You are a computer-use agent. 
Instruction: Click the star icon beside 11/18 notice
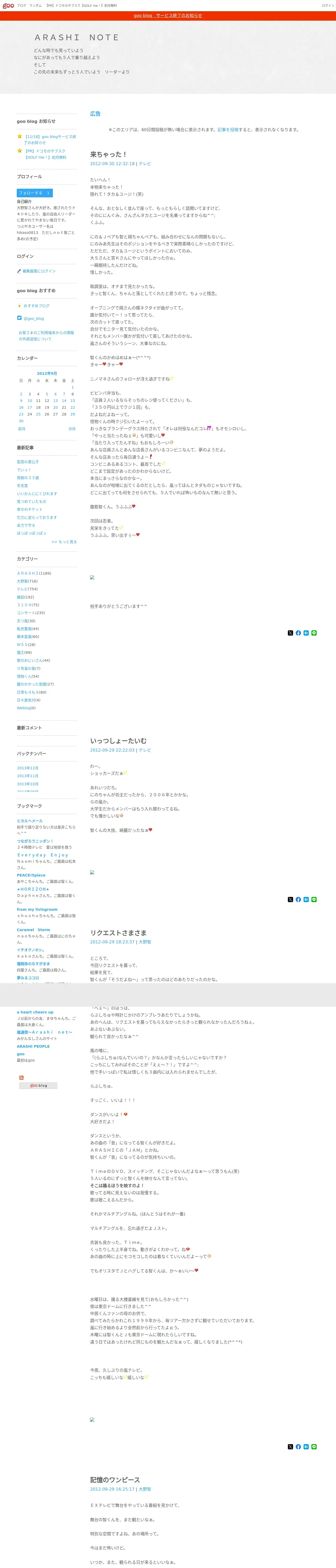[20, 136]
